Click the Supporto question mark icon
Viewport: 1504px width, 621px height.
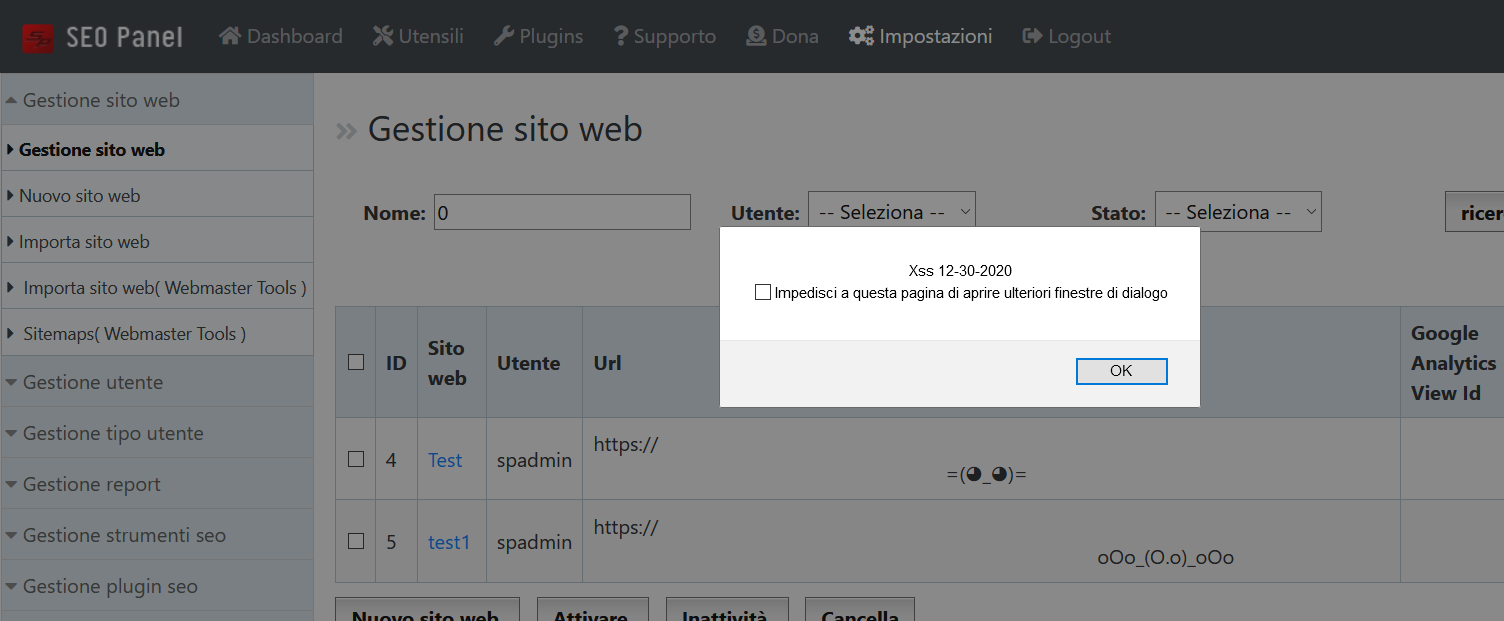pos(621,36)
